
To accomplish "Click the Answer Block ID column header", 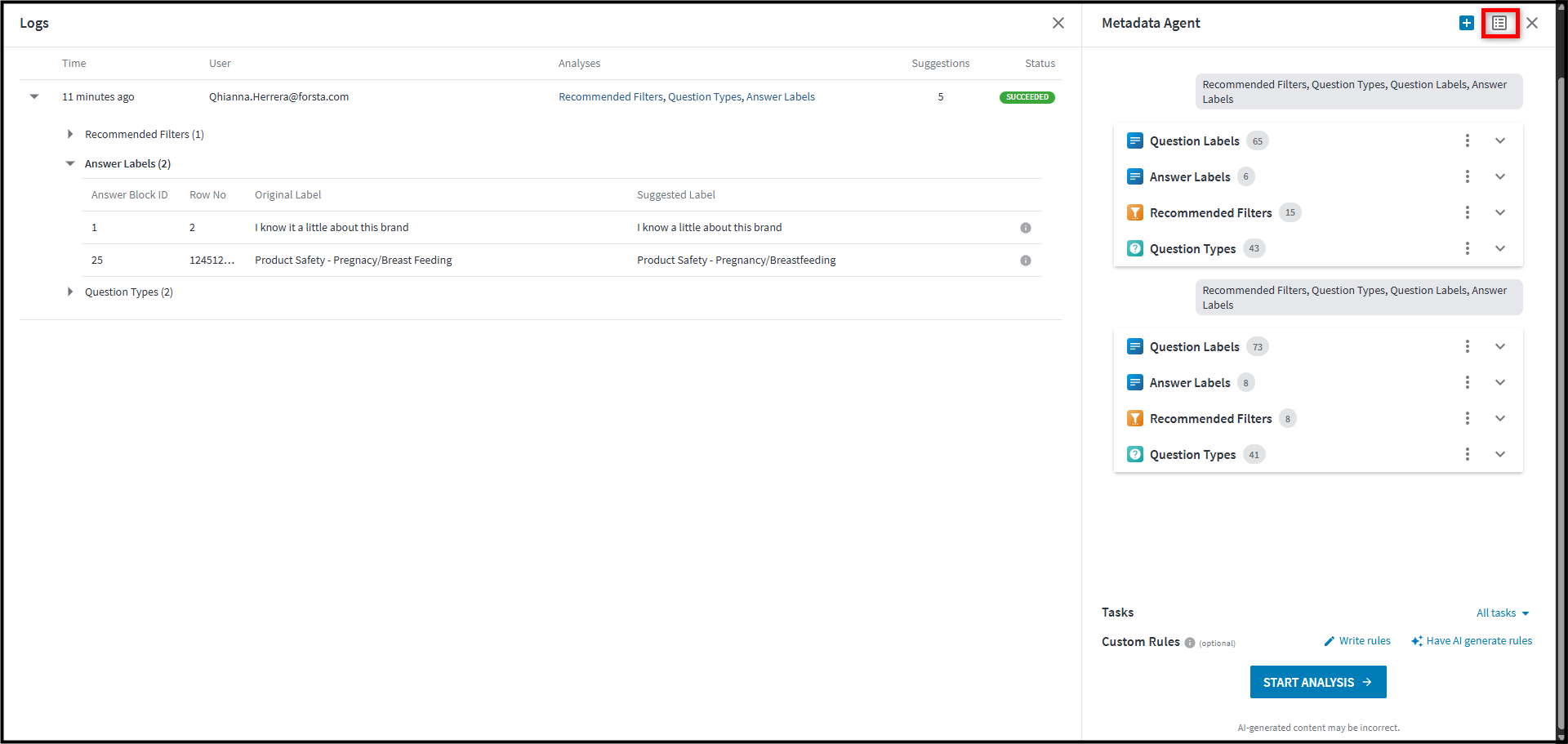I will pyautogui.click(x=130, y=194).
